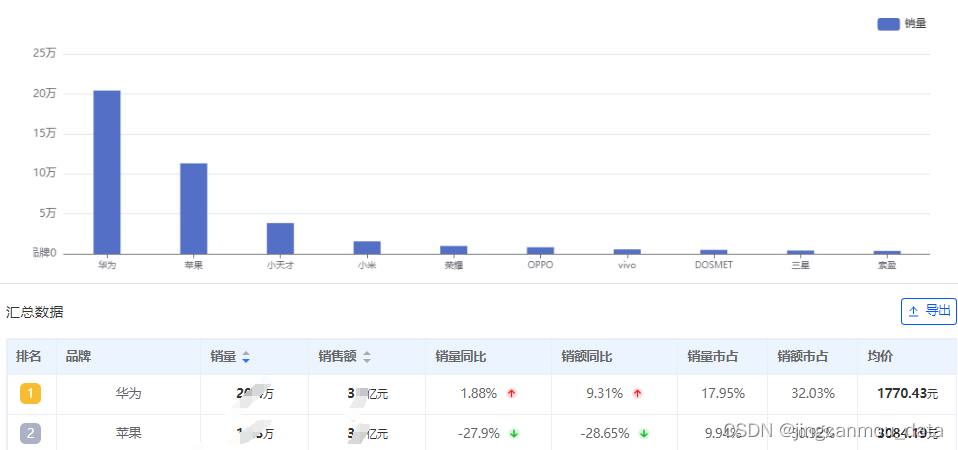Image resolution: width=958 pixels, height=450 pixels.
Task: Click the green down arrow beside -27.9%
Action: 514,434
